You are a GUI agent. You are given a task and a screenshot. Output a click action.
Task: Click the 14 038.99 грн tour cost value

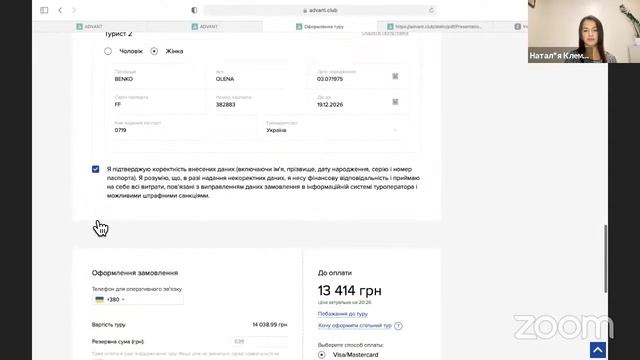pyautogui.click(x=269, y=324)
